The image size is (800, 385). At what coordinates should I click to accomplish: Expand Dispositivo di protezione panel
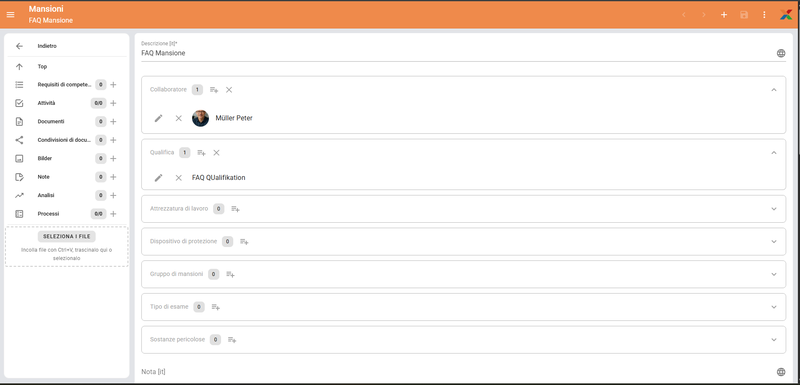coord(773,241)
